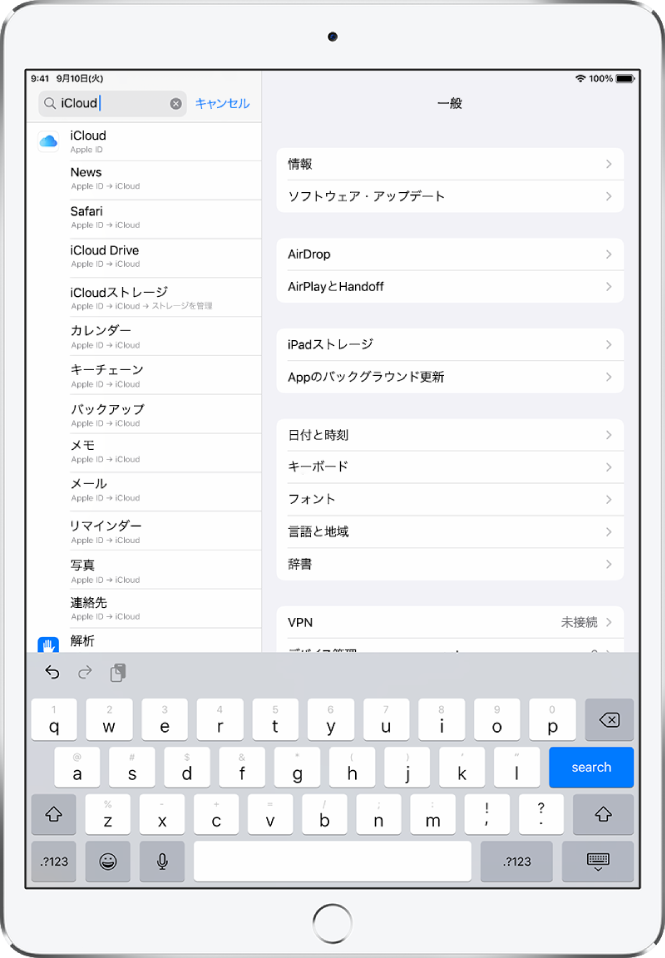Tap the backspace delete key
The width and height of the screenshot is (665, 958).
point(609,720)
